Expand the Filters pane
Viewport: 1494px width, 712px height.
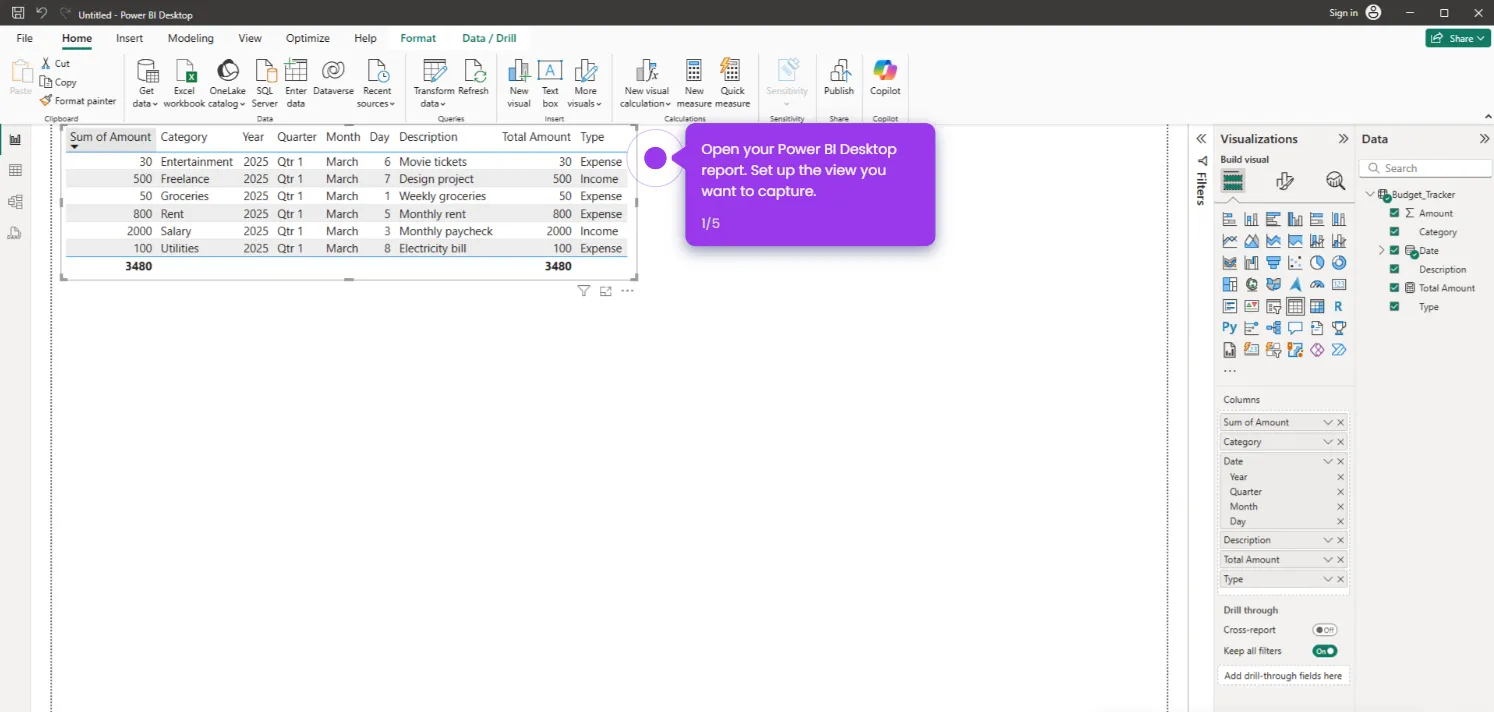1201,139
